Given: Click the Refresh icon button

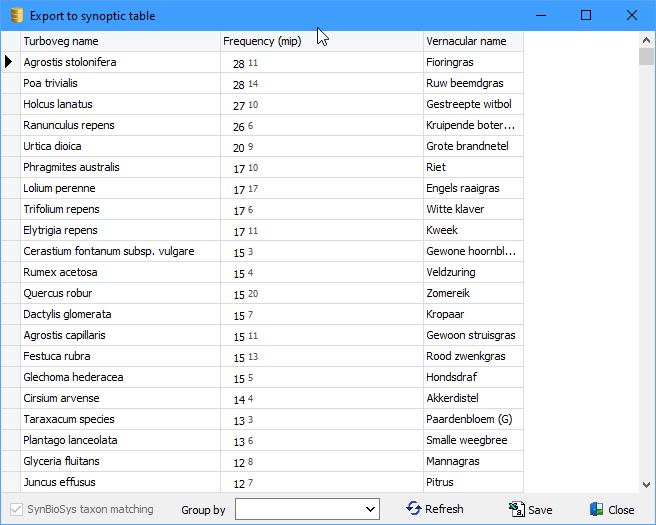Looking at the screenshot, I should click(414, 509).
